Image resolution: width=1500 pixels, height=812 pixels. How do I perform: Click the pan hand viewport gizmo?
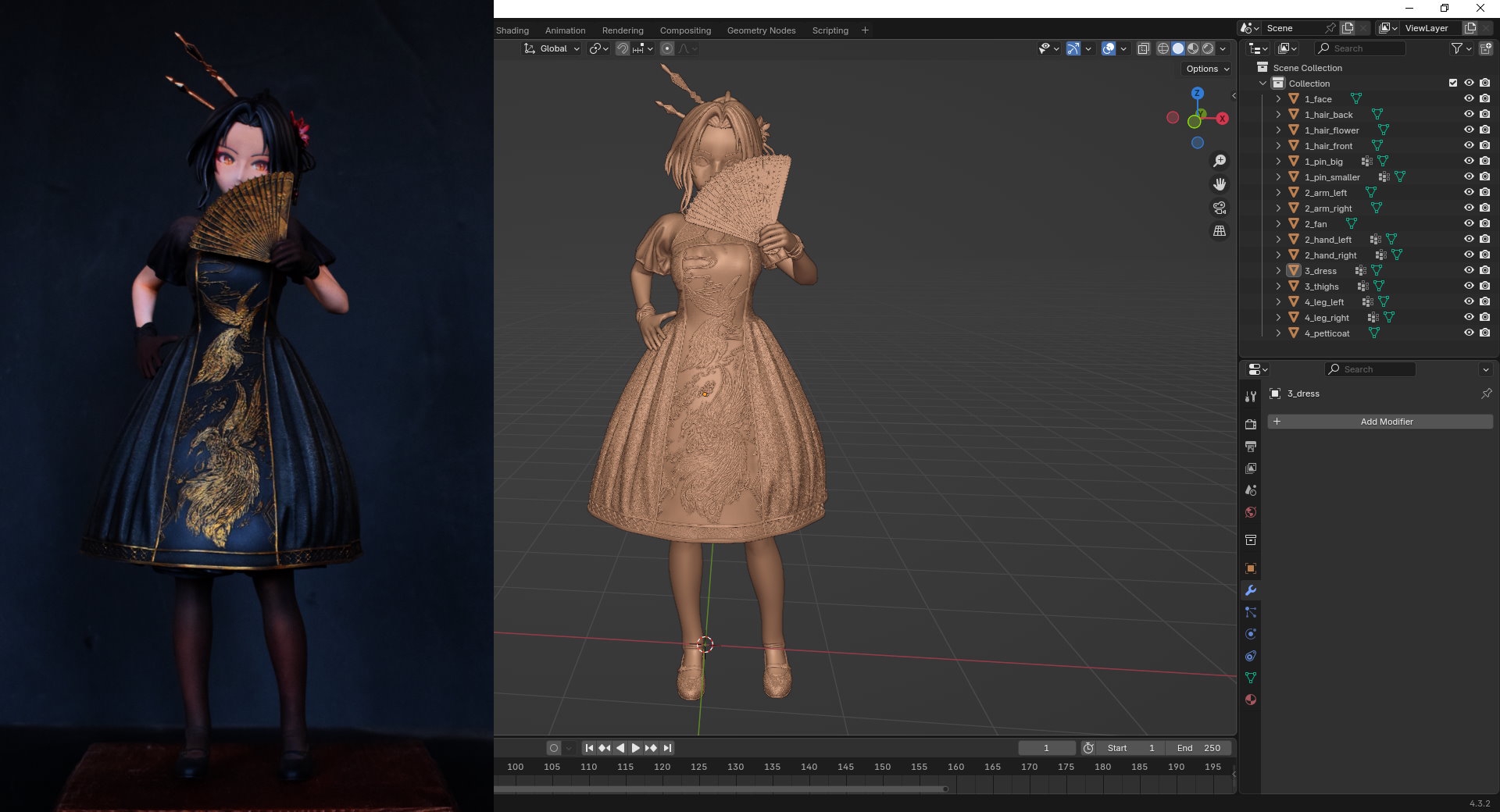coord(1219,184)
